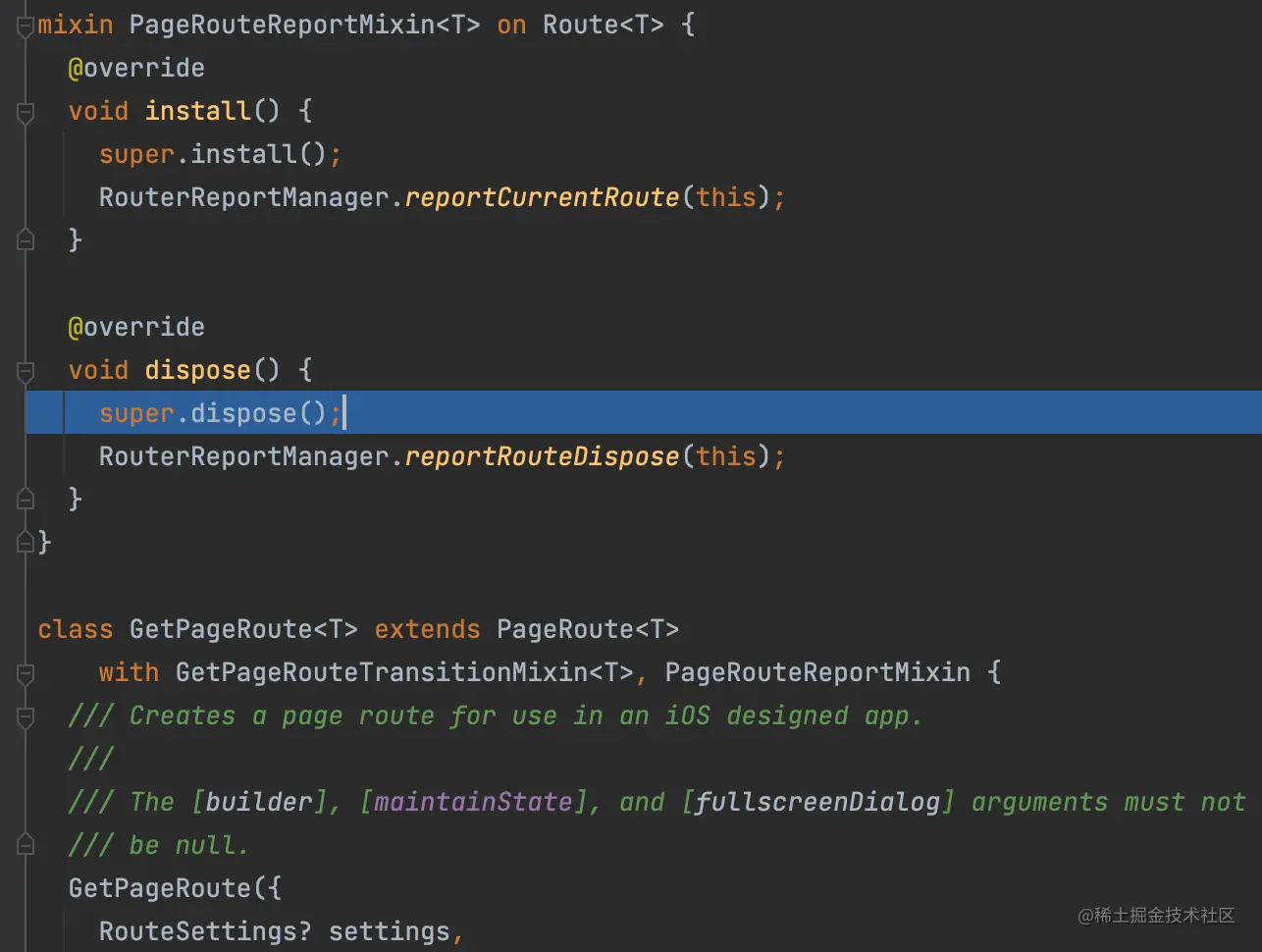Click the super.install() statement
The width and height of the screenshot is (1262, 952).
pos(220,154)
